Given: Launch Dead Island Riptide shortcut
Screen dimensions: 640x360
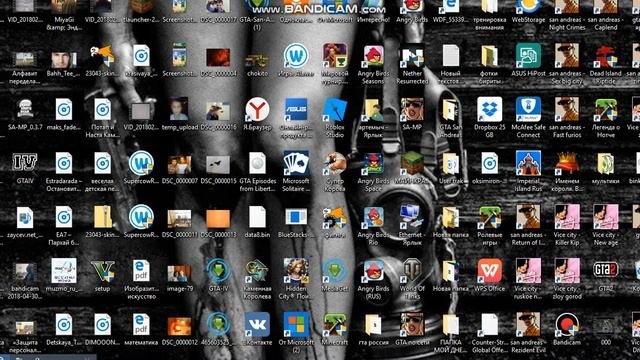Looking at the screenshot, I should click(x=605, y=56).
